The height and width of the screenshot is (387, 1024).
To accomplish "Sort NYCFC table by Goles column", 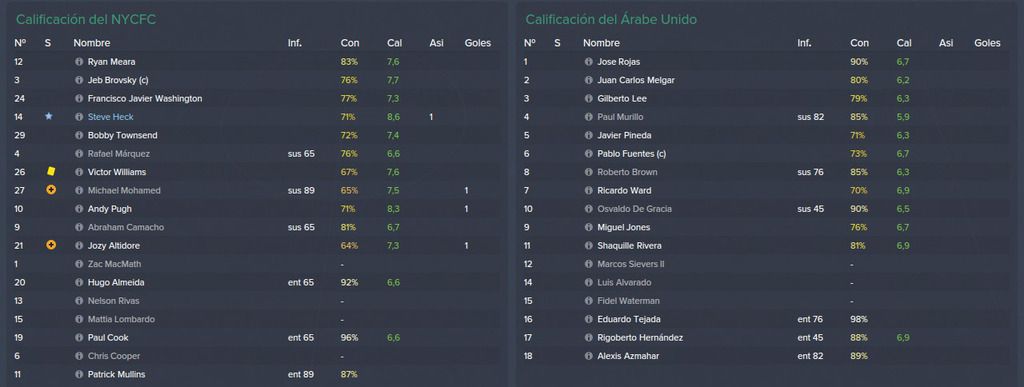I will coord(477,43).
